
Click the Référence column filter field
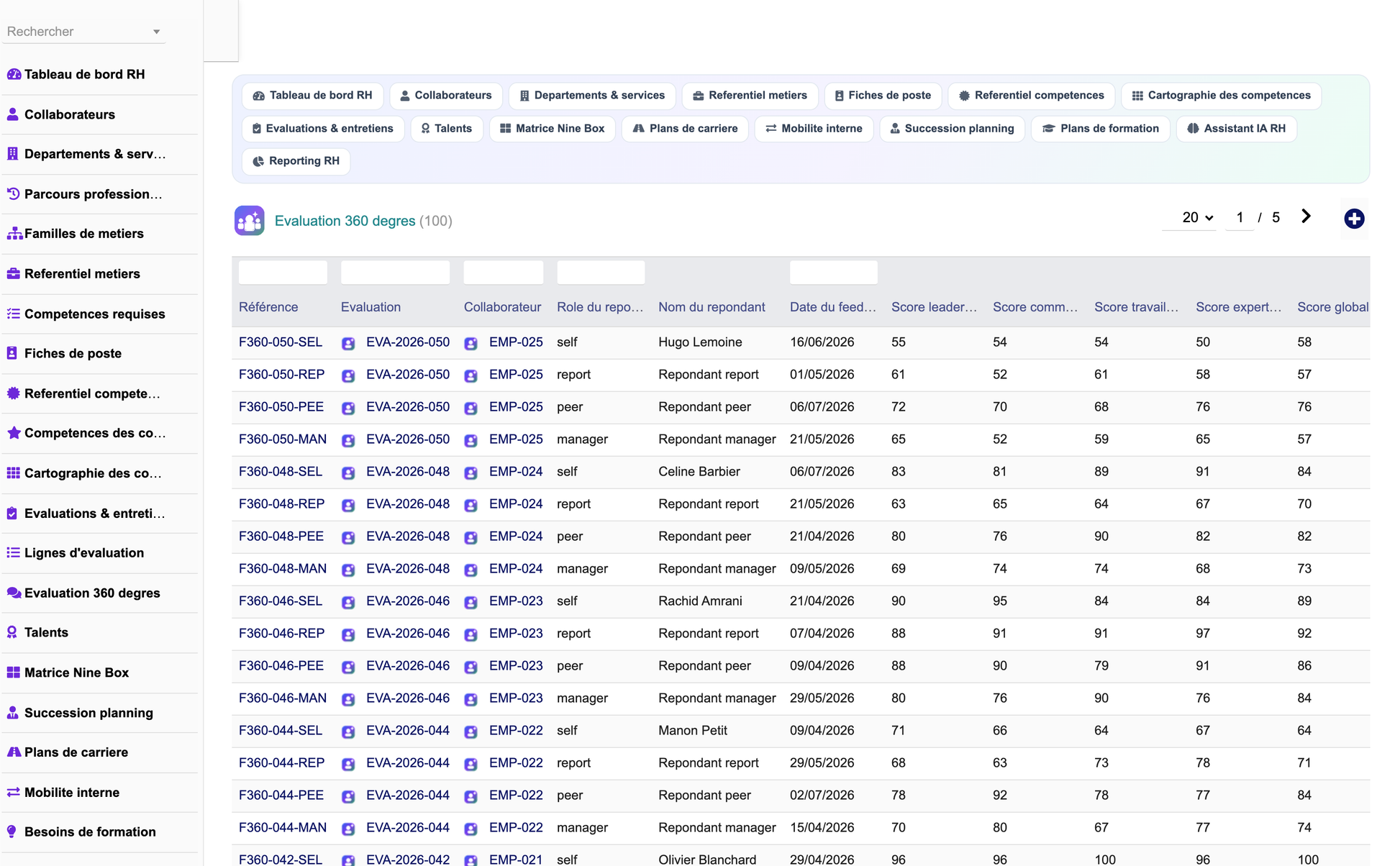point(283,273)
